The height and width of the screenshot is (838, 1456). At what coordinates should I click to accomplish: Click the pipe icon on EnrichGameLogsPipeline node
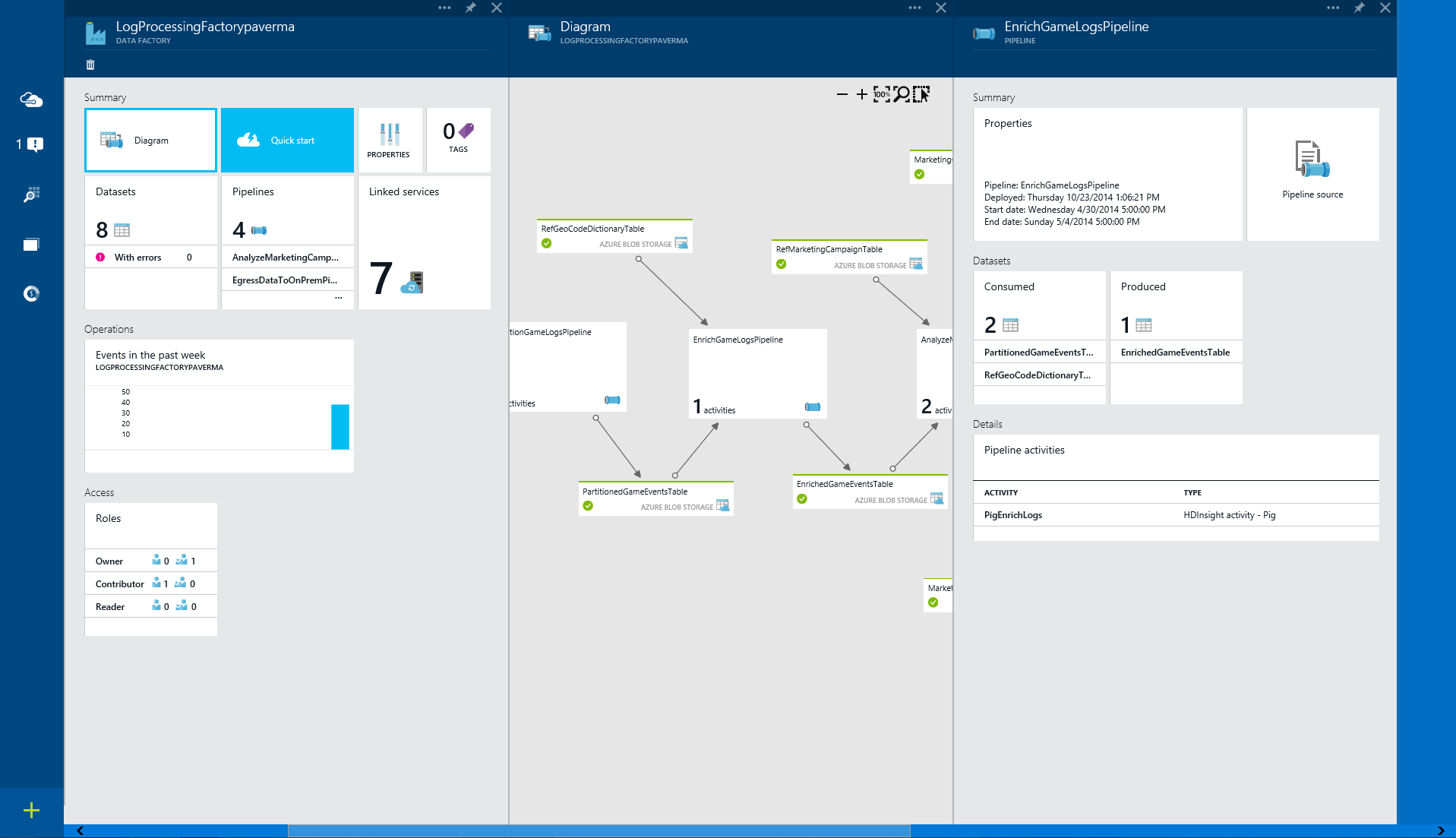[813, 407]
